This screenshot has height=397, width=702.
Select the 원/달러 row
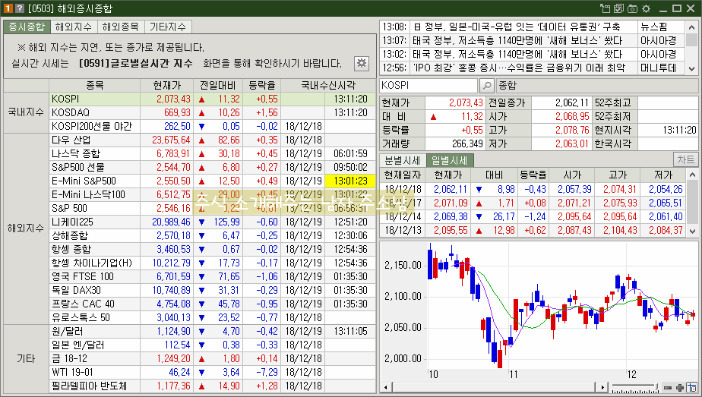click(x=212, y=331)
